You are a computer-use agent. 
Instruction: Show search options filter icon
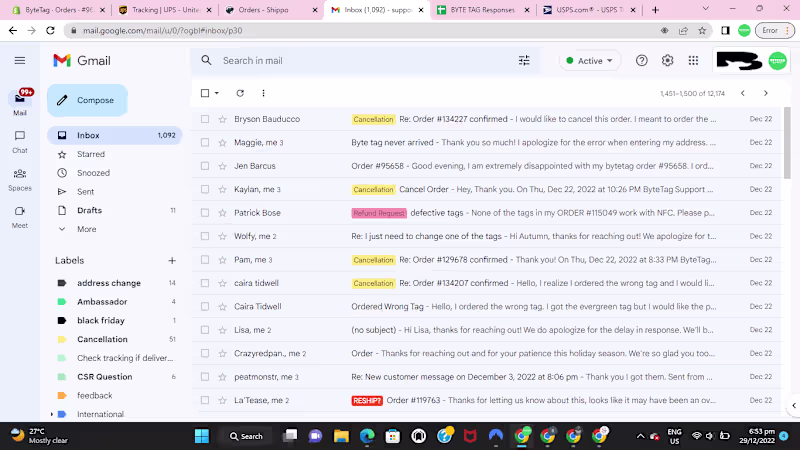524,61
